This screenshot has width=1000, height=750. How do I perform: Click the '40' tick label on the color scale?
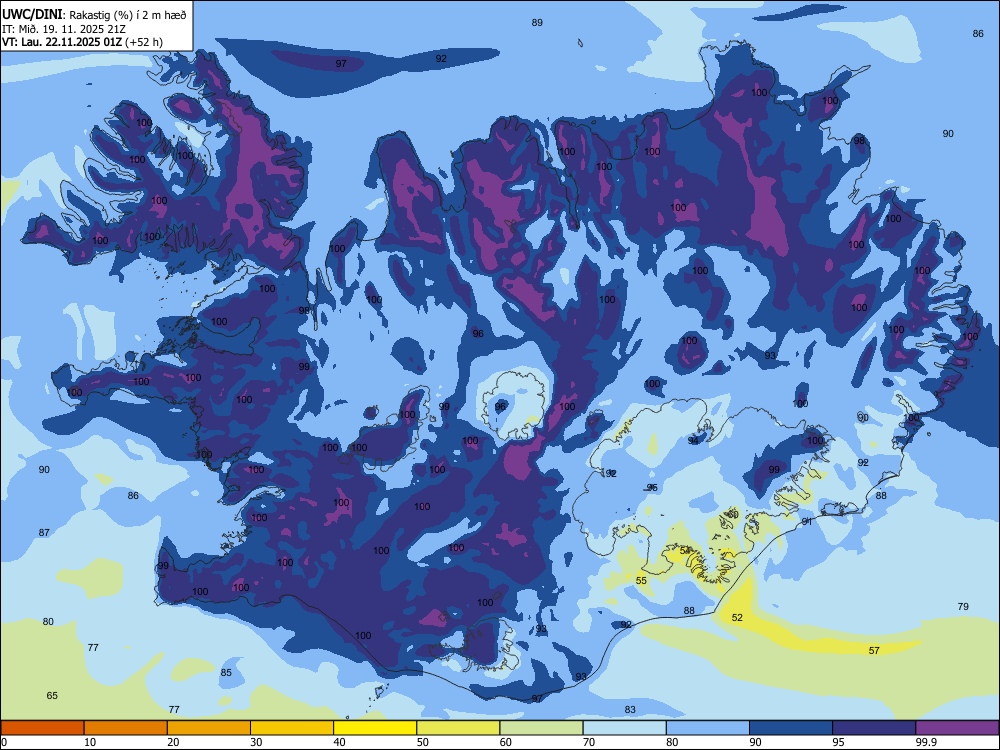339,742
